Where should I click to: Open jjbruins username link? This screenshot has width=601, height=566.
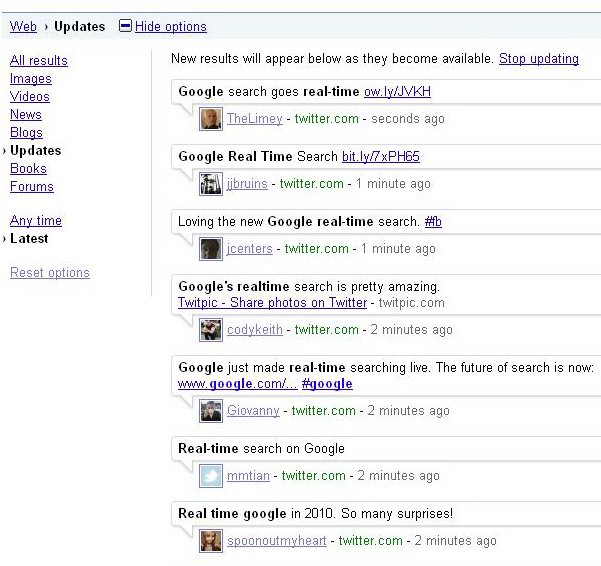pyautogui.click(x=247, y=184)
